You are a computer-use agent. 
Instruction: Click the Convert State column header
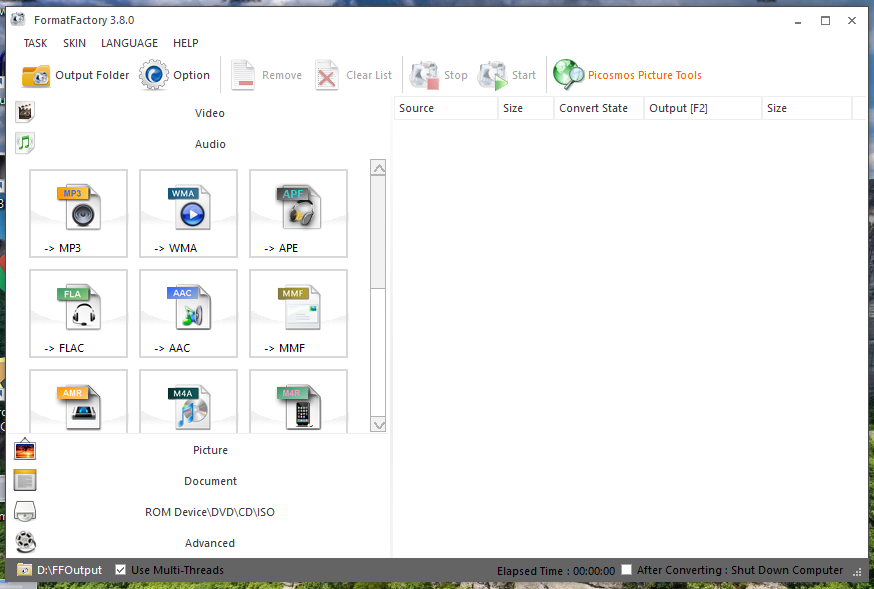(599, 108)
